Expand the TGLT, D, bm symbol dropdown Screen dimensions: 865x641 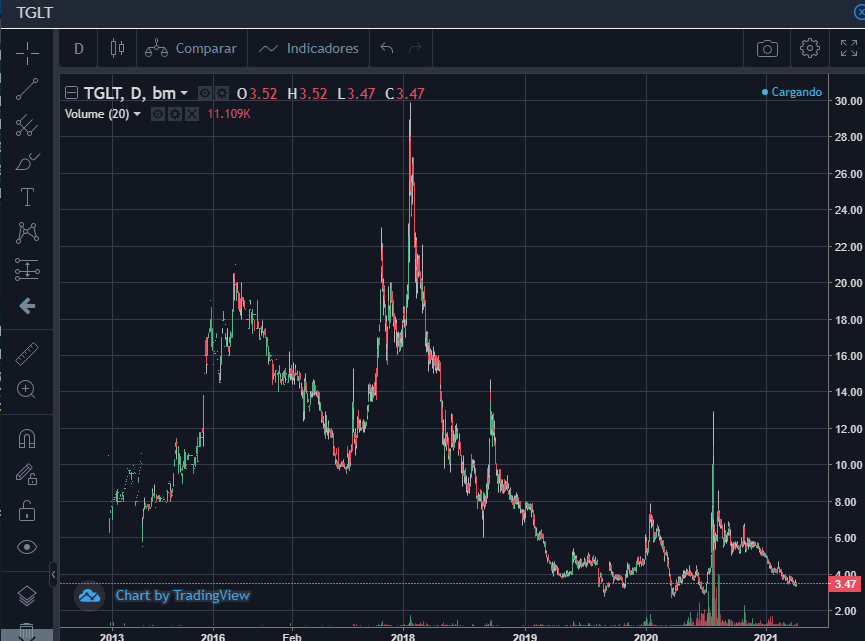click(x=184, y=93)
